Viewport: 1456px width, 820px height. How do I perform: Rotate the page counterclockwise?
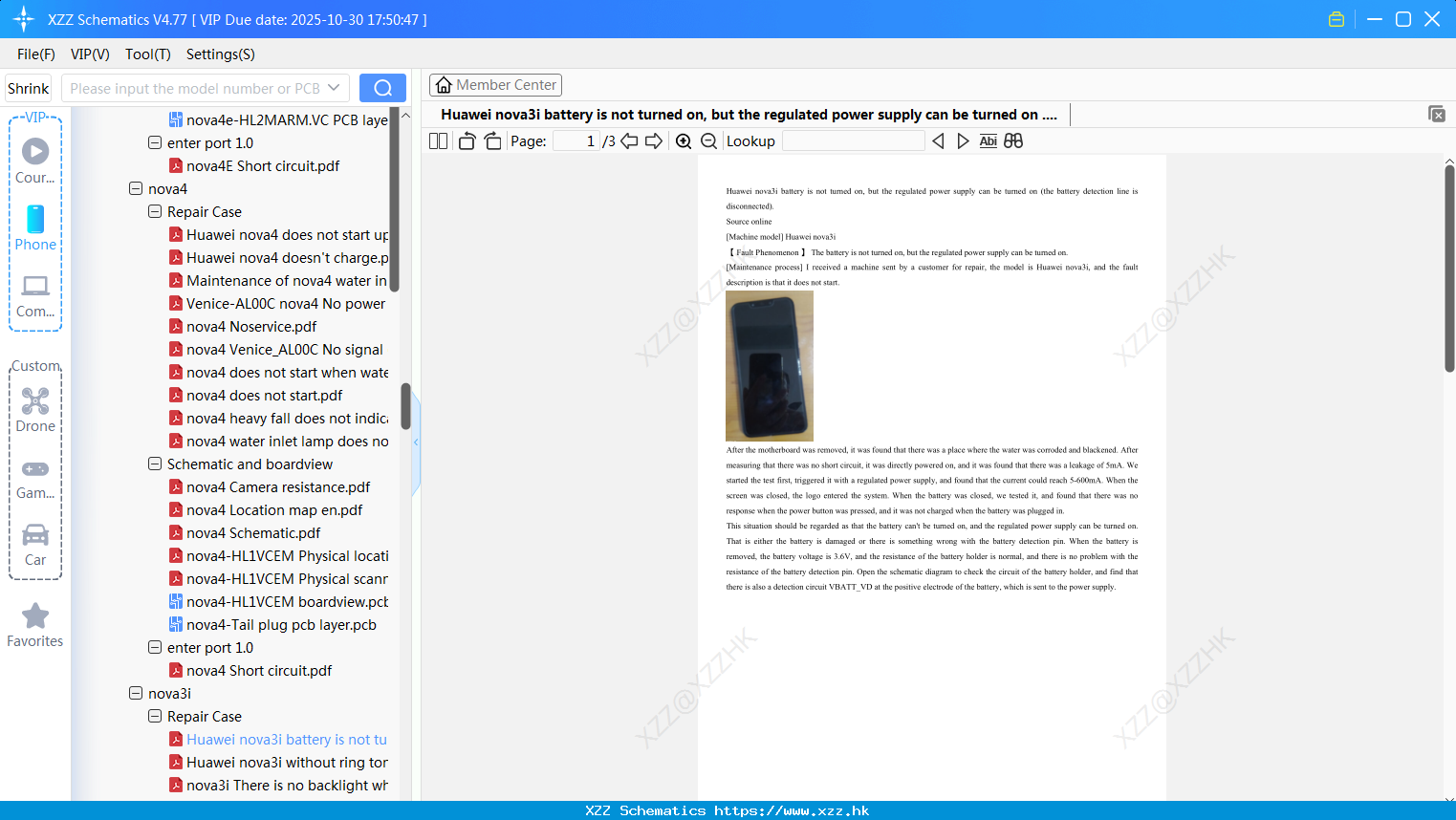click(467, 140)
